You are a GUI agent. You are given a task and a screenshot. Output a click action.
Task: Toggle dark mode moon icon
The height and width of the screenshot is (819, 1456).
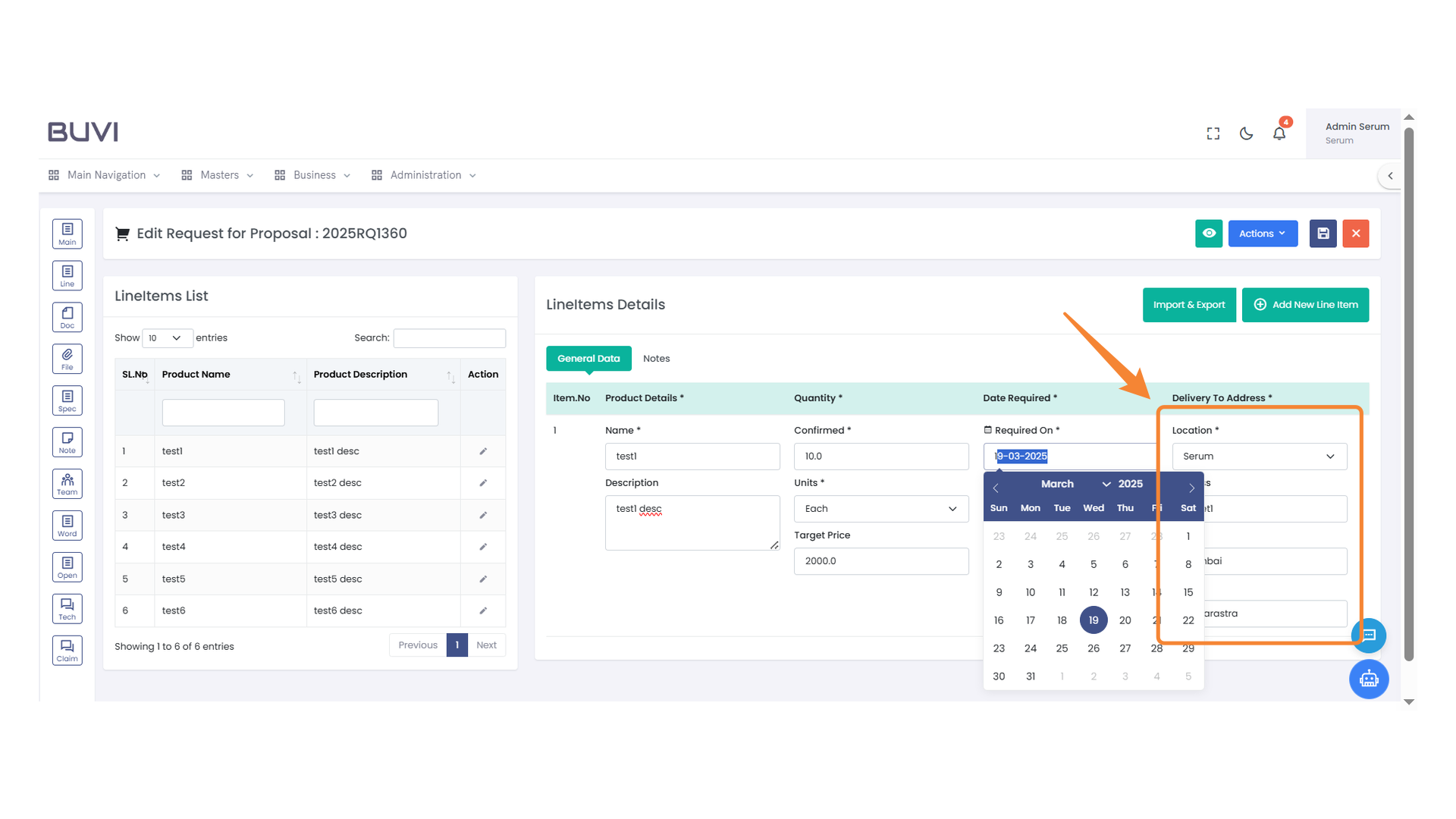pos(1246,133)
